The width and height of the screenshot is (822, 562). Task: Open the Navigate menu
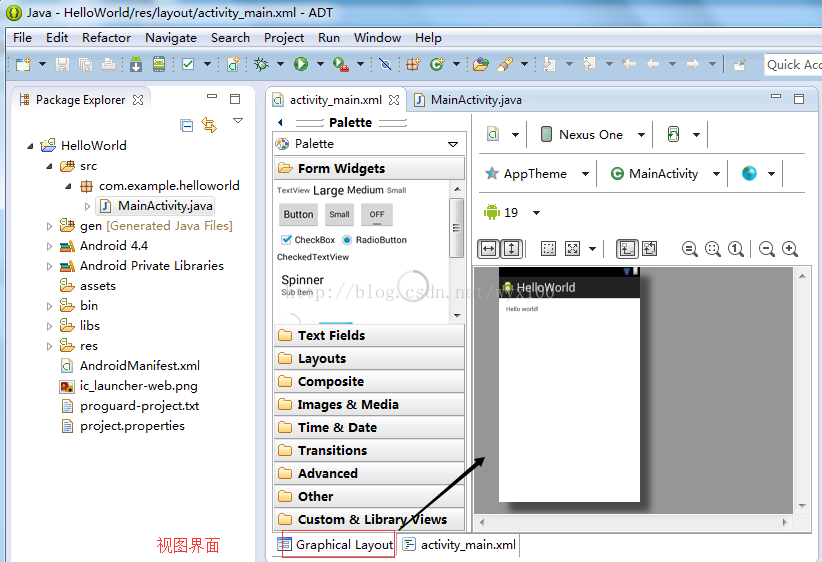[171, 38]
